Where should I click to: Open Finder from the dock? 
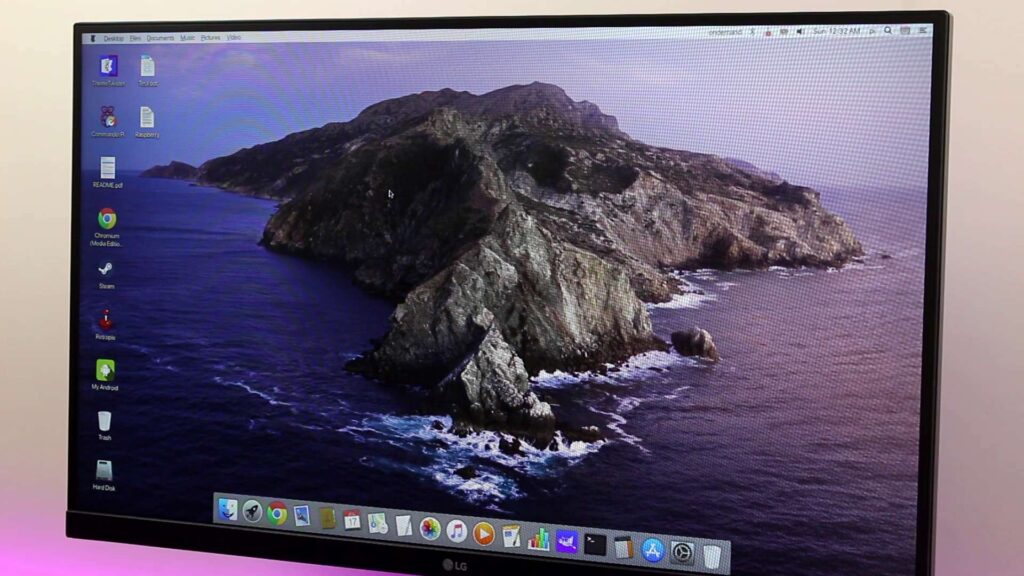[227, 509]
